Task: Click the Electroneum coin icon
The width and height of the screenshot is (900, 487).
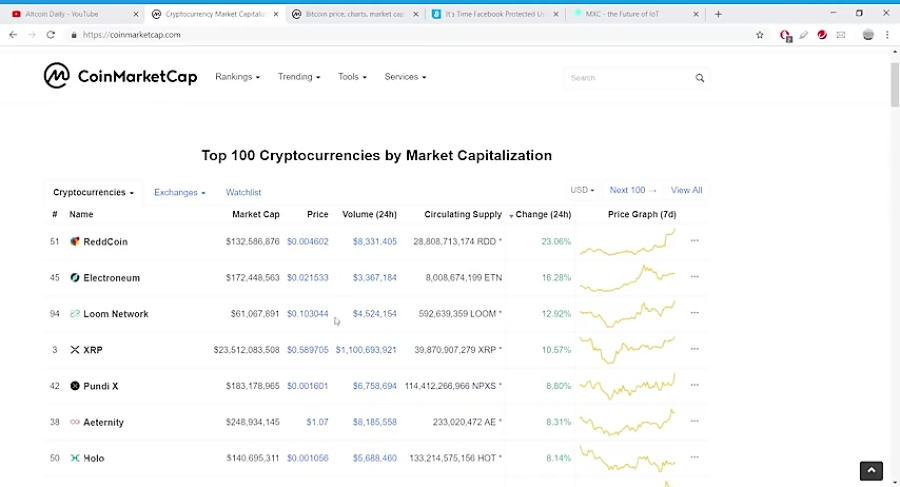Action: [x=75, y=277]
